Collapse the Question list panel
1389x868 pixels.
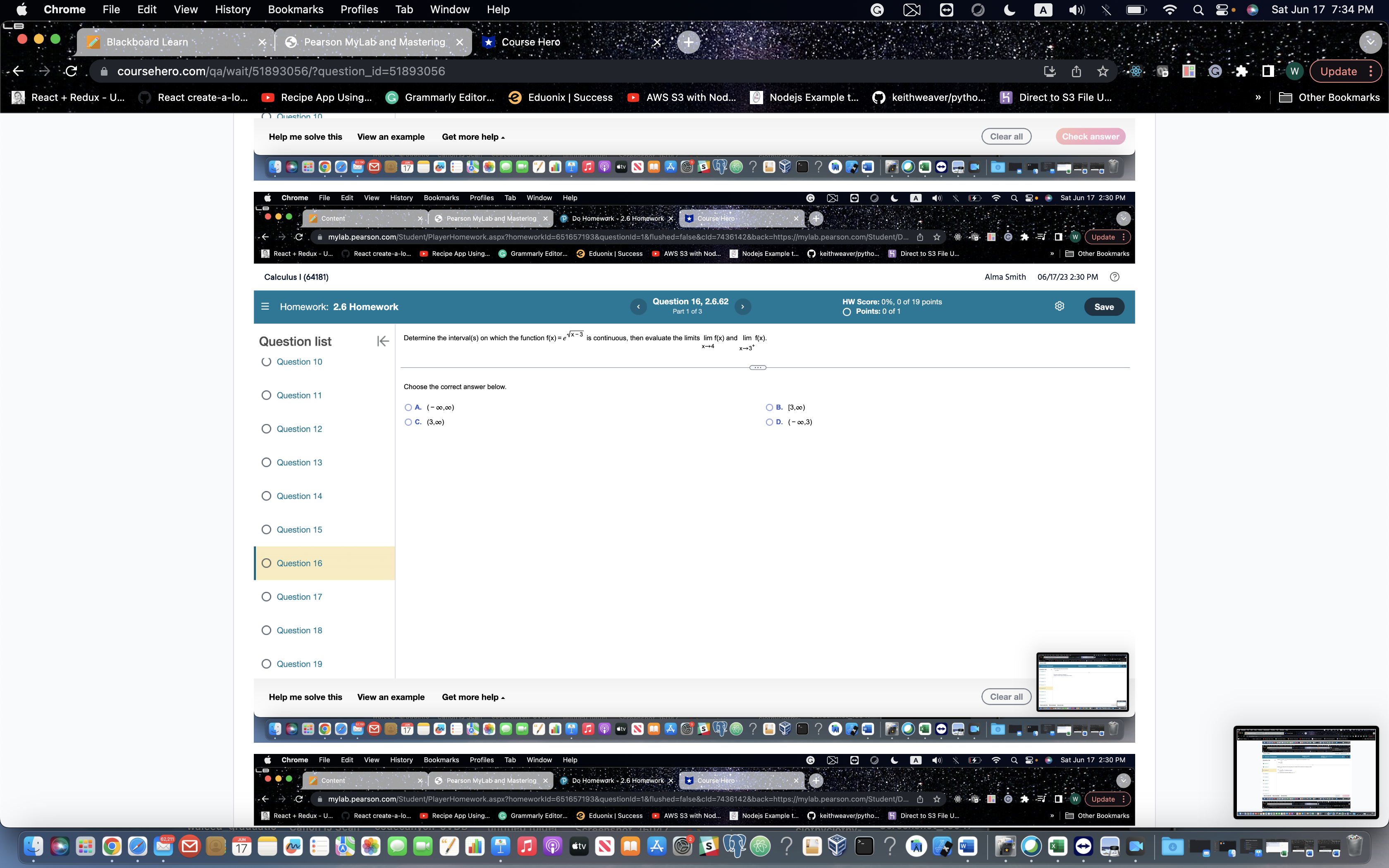pyautogui.click(x=383, y=341)
